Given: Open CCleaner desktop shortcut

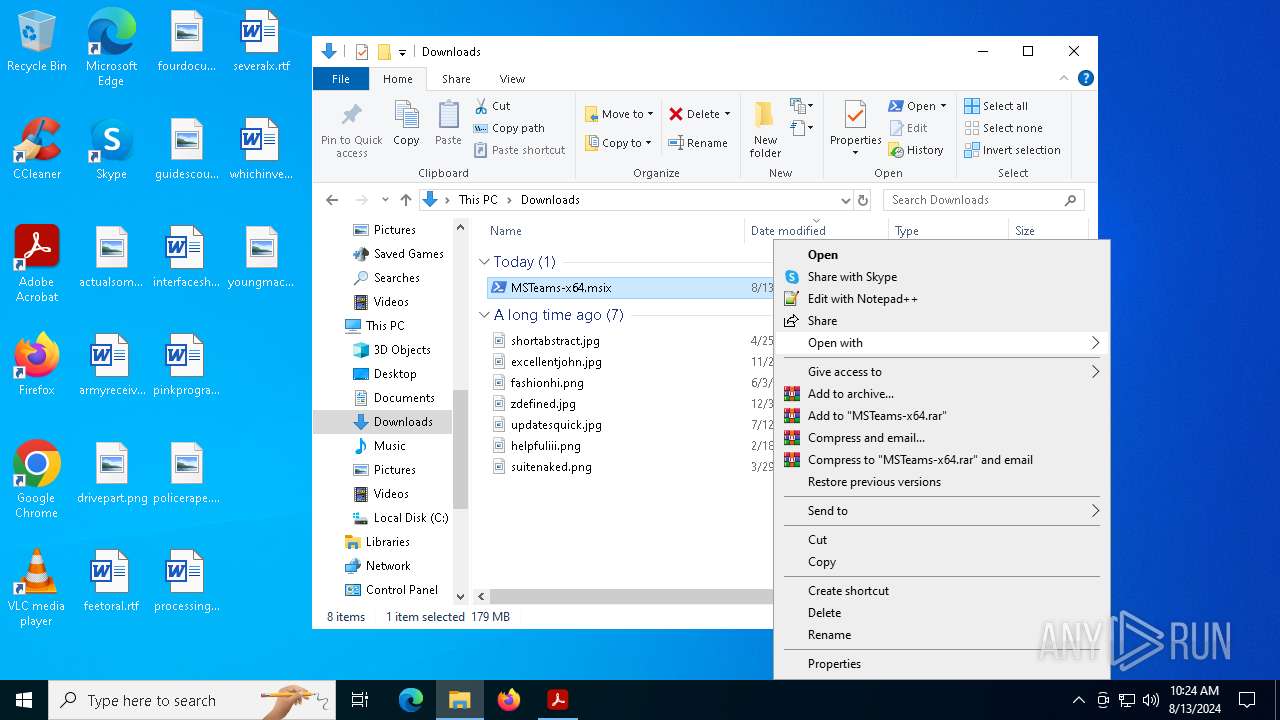Looking at the screenshot, I should 37,149.
